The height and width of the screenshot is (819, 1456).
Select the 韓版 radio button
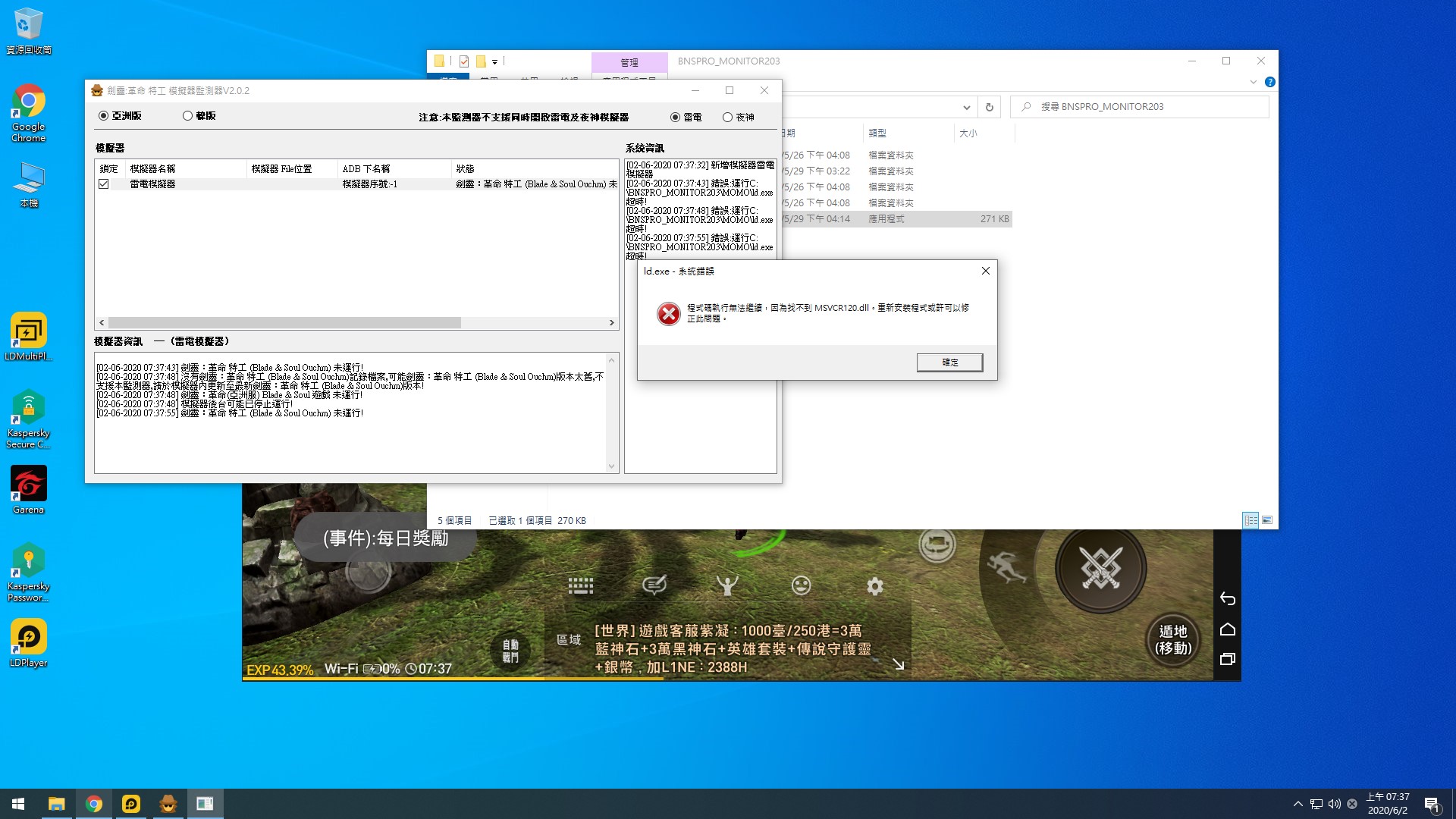pos(187,116)
